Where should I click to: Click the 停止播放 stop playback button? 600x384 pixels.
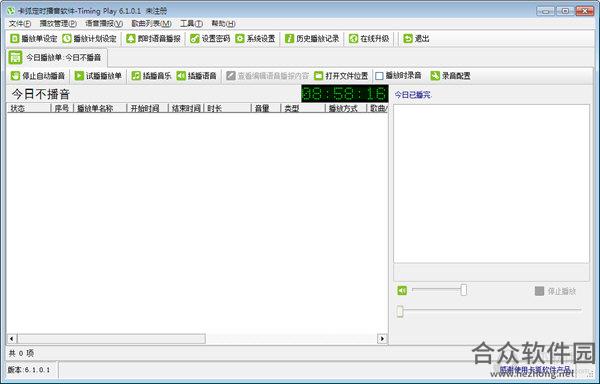555,291
